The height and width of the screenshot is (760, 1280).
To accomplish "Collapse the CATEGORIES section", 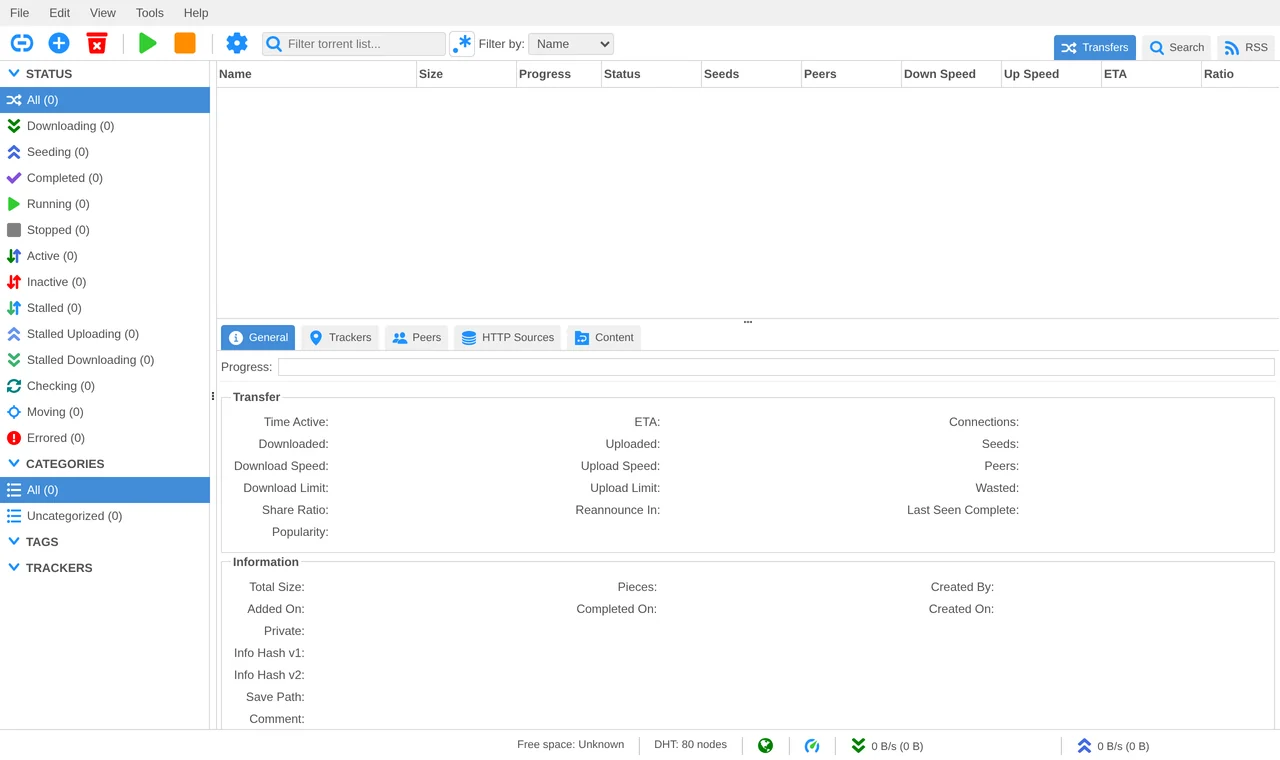I will tap(14, 464).
